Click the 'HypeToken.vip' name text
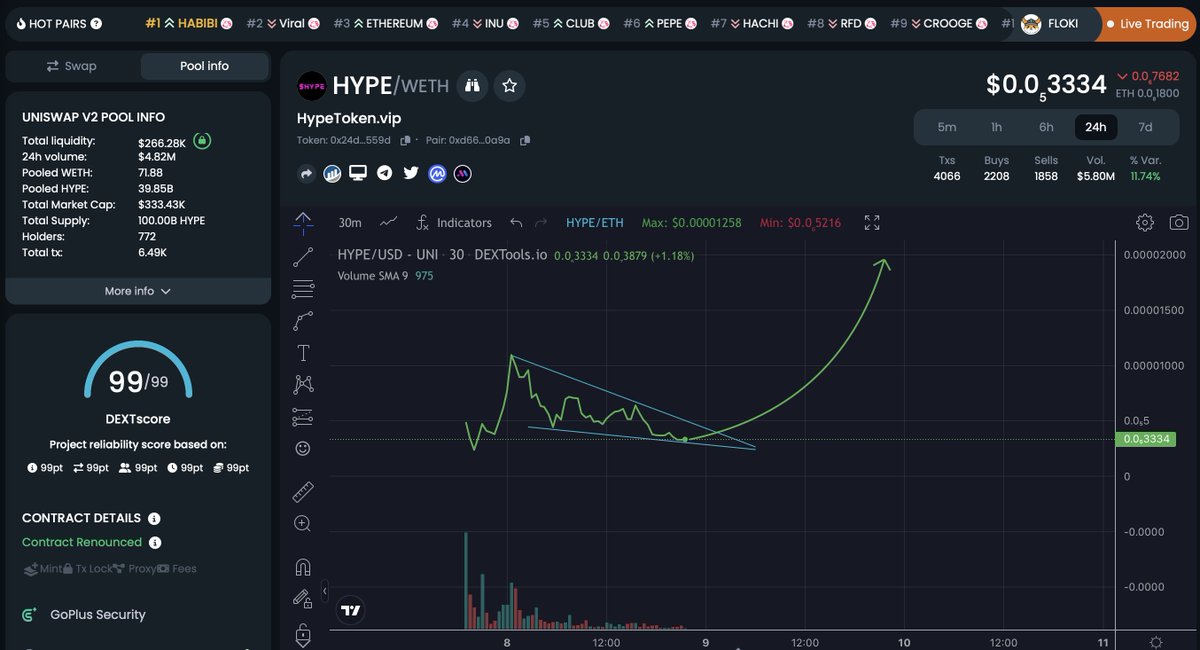The image size is (1200, 650). pos(349,118)
